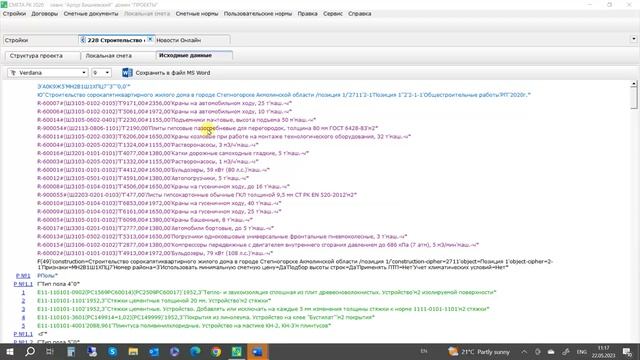Click the Тип пола 4 line

tap(58, 284)
